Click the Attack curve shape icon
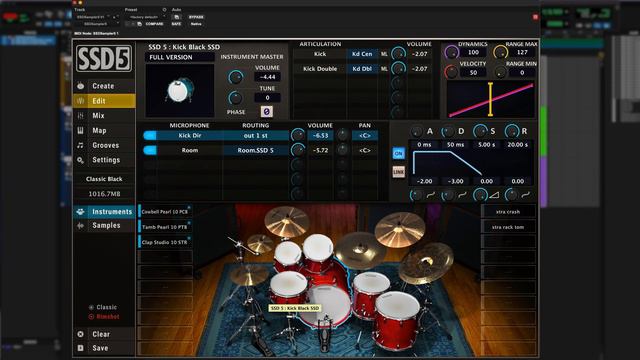Image resolution: width=640 pixels, height=360 pixels. [431, 196]
